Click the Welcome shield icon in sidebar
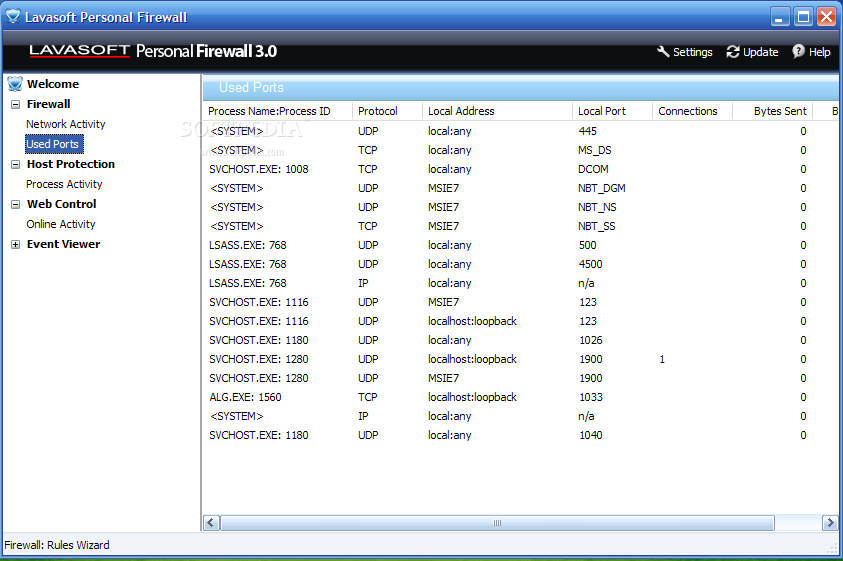The image size is (843, 561). coord(15,84)
